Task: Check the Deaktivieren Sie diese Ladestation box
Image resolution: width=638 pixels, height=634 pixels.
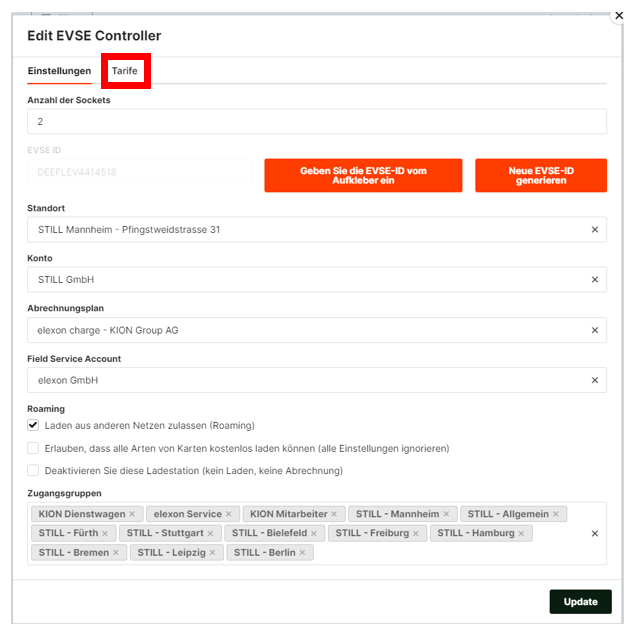Action: (33, 470)
